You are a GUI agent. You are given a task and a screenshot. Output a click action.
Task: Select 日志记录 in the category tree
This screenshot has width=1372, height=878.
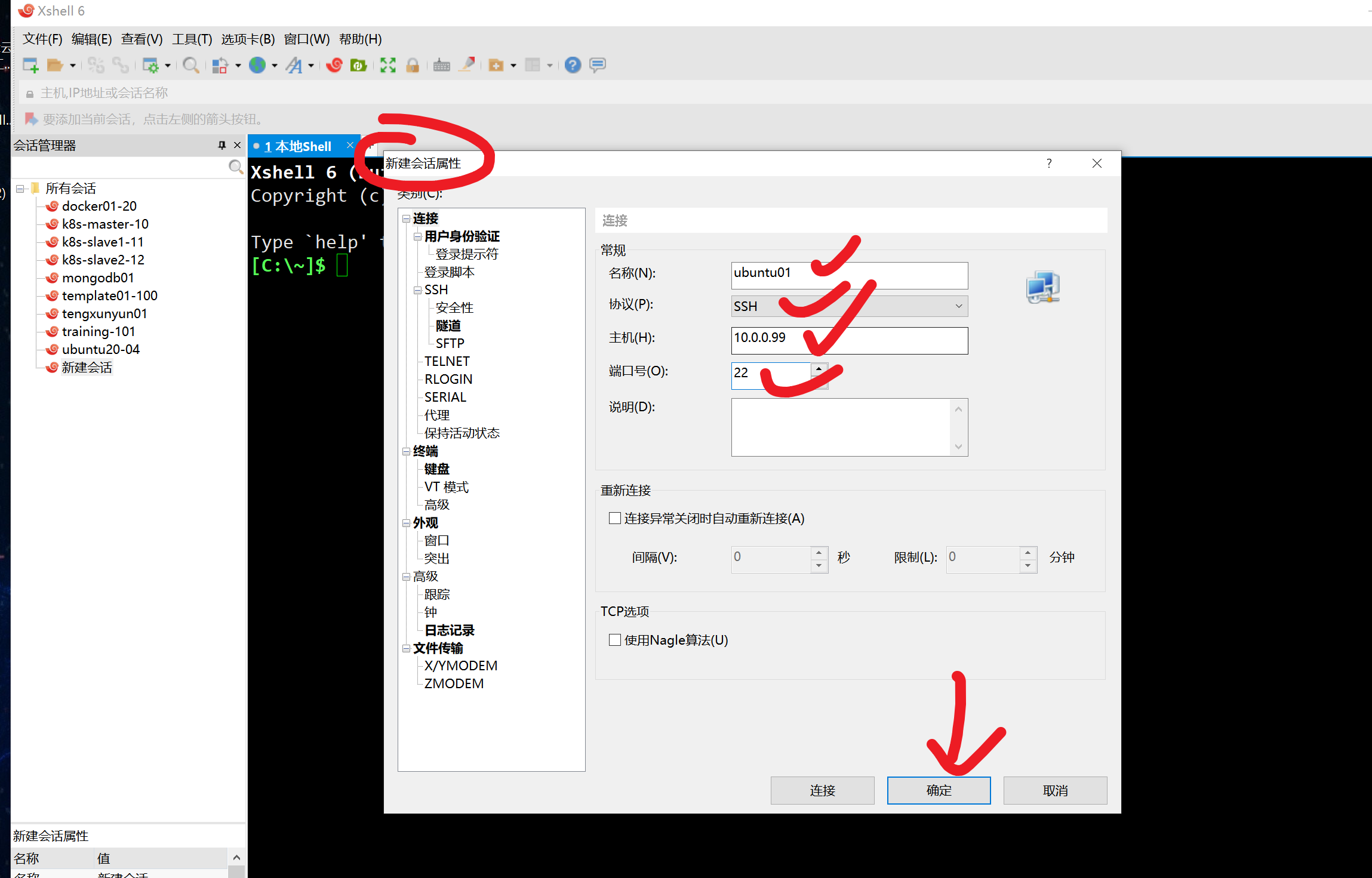click(x=449, y=630)
